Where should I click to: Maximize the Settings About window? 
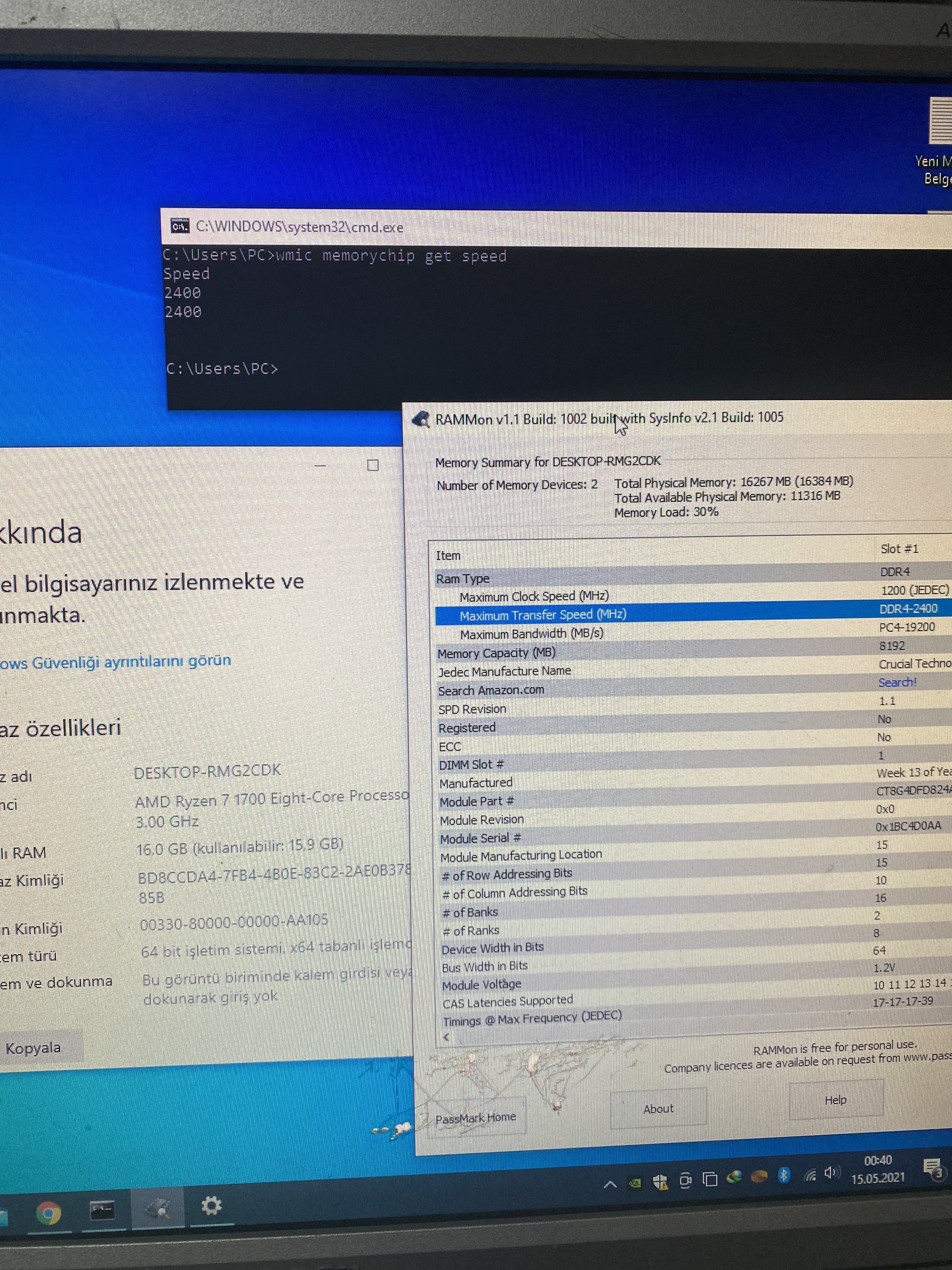click(x=373, y=465)
